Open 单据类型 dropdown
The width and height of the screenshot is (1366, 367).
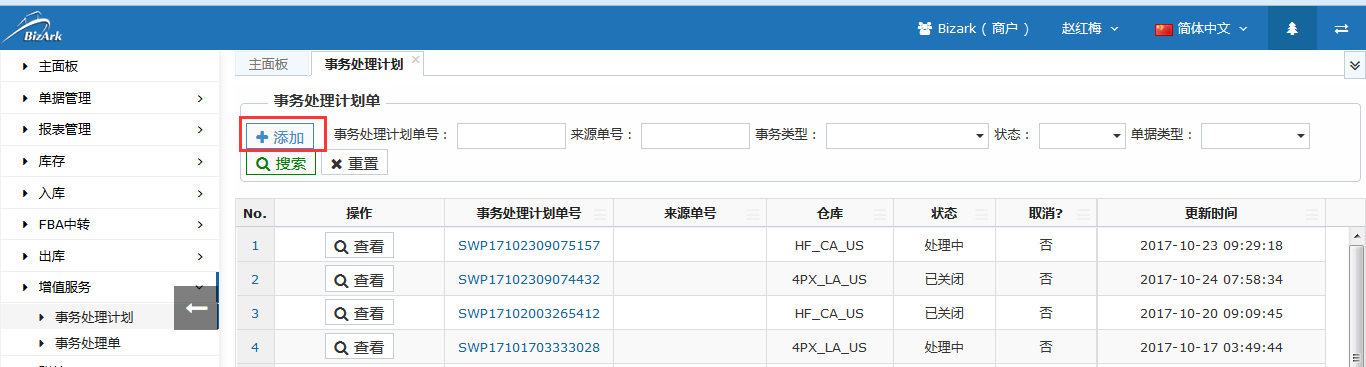click(1255, 136)
